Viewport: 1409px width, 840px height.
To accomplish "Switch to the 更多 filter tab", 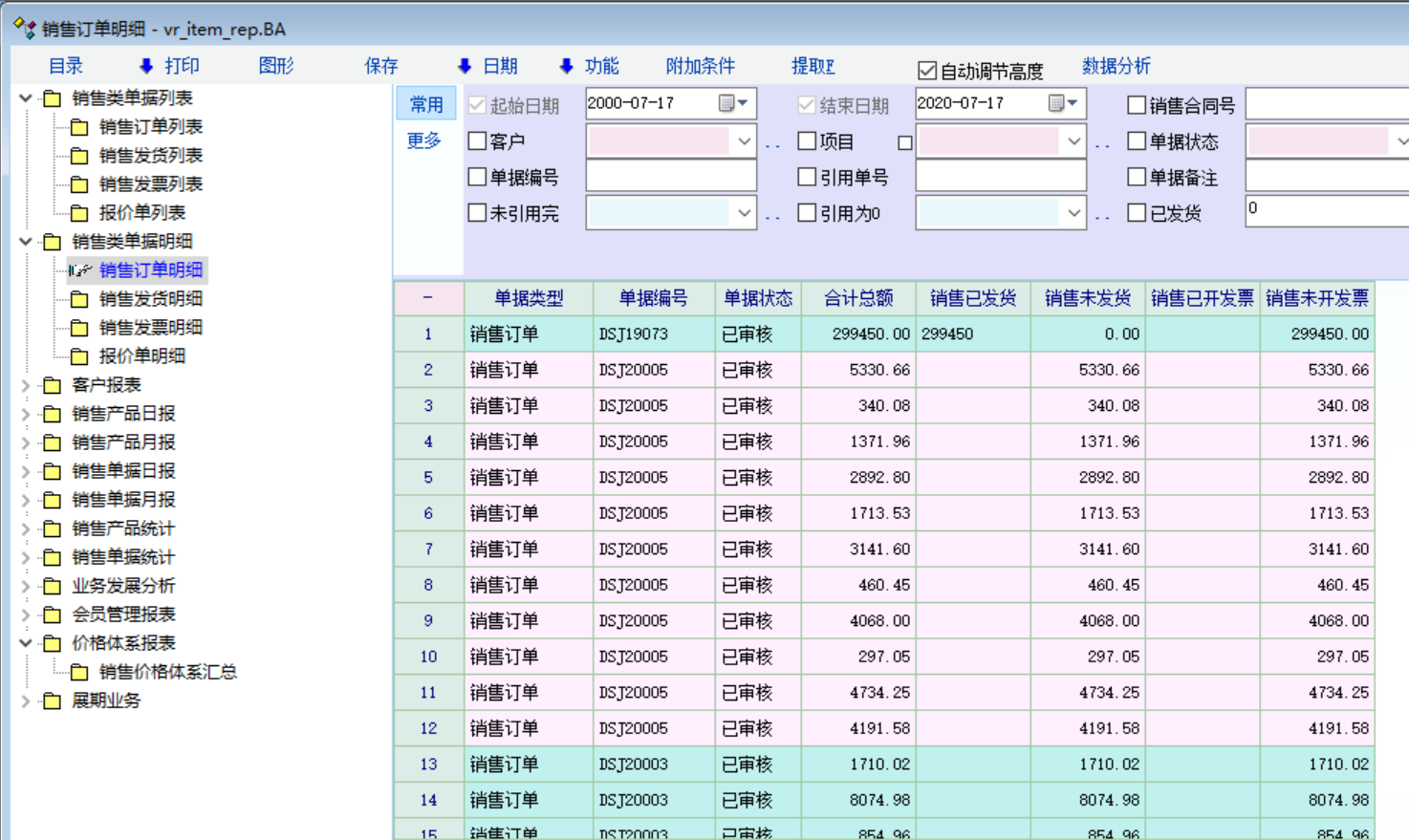I will (424, 140).
